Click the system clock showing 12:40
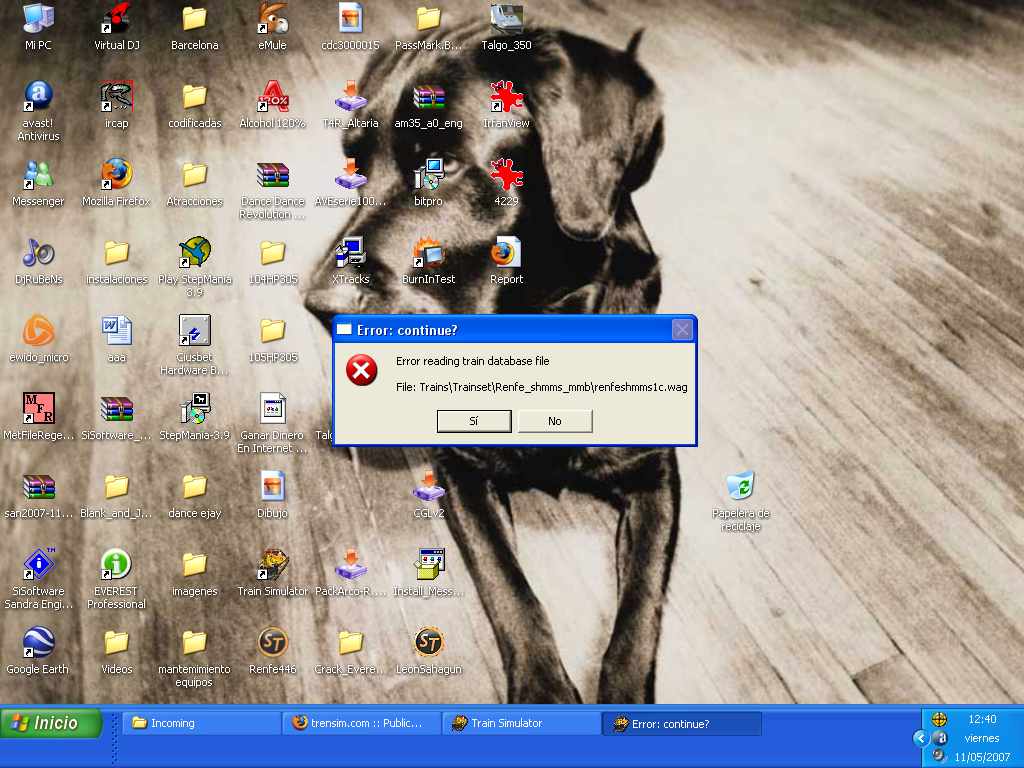This screenshot has width=1024, height=768. [x=982, y=719]
